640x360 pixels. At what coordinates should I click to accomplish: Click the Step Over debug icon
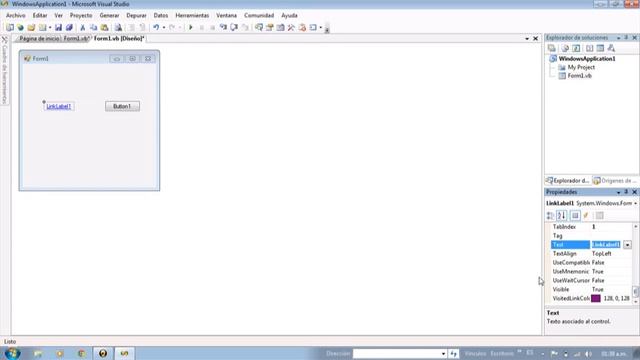(x=234, y=27)
